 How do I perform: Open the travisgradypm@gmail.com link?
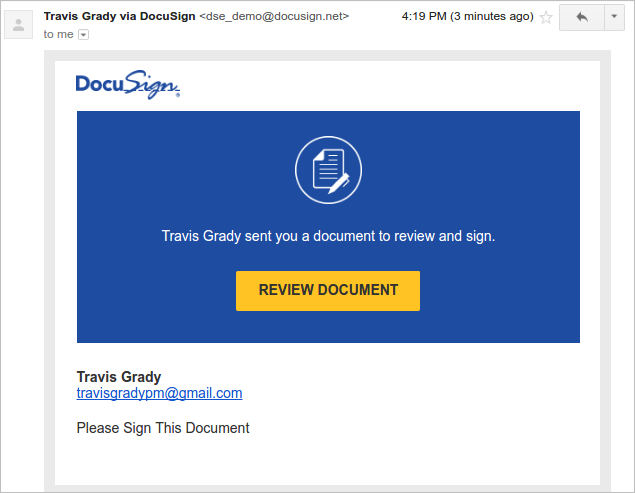[x=160, y=393]
